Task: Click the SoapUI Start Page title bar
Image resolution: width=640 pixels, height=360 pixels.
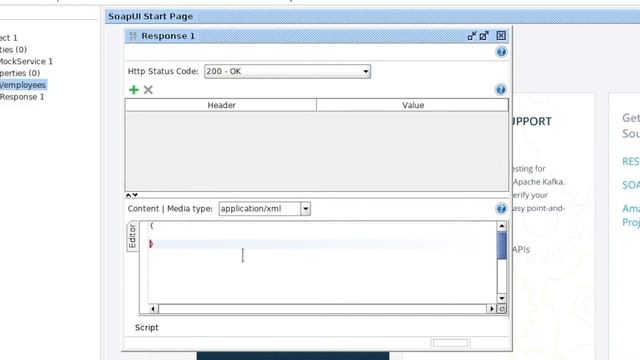Action: 372,16
